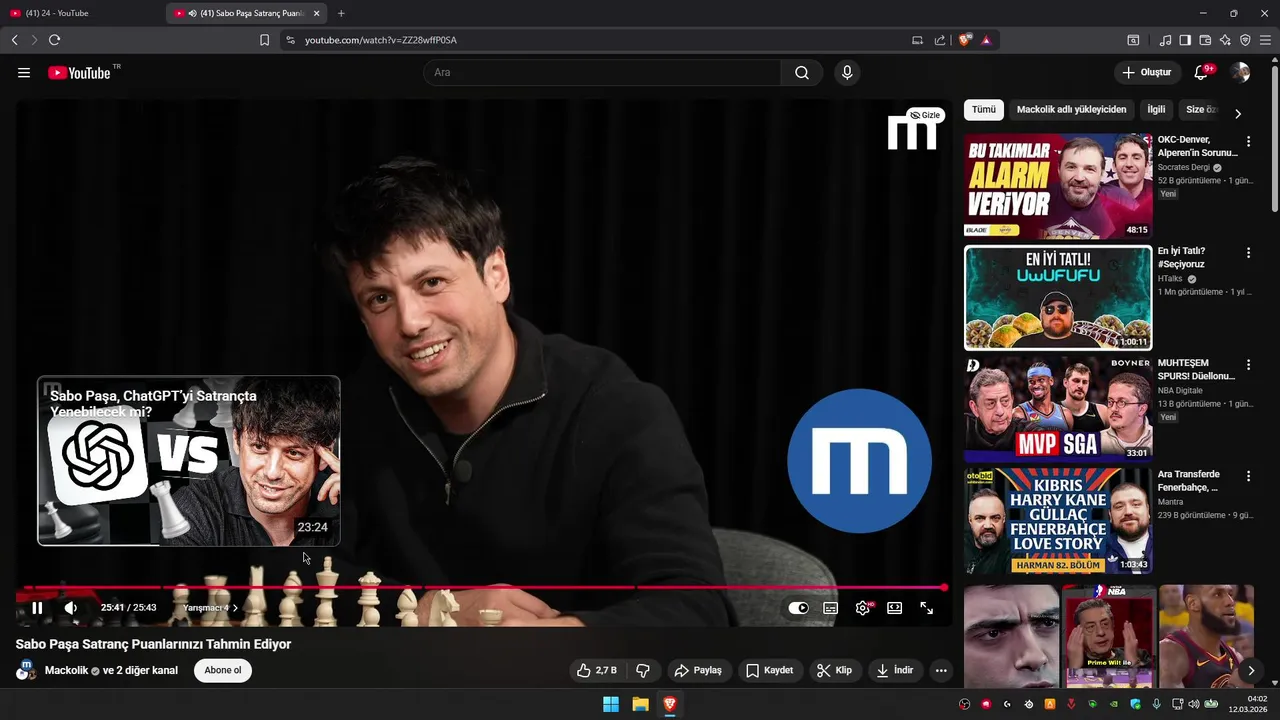Click the search magnifier button
The width and height of the screenshot is (1280, 720).
(802, 73)
